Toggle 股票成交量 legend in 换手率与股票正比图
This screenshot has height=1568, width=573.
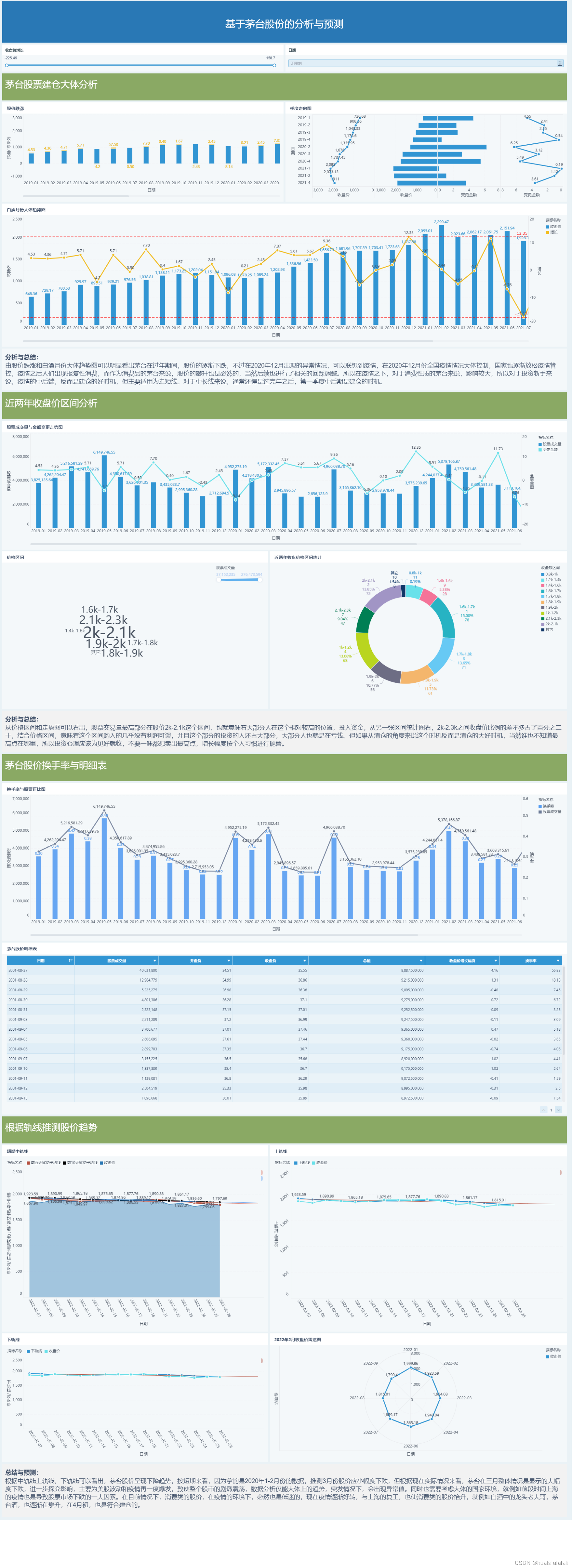click(x=550, y=812)
